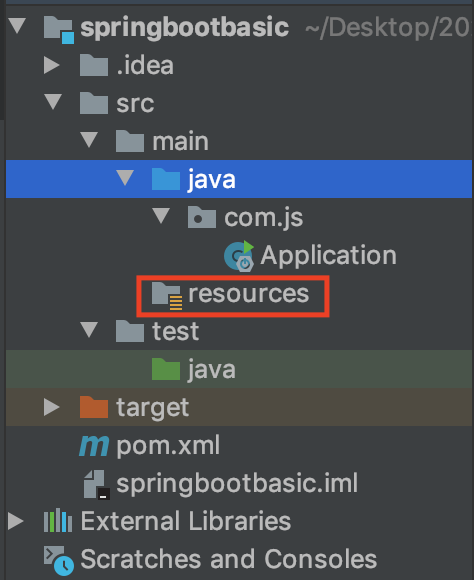Collapse the main folder arrow

click(x=89, y=140)
